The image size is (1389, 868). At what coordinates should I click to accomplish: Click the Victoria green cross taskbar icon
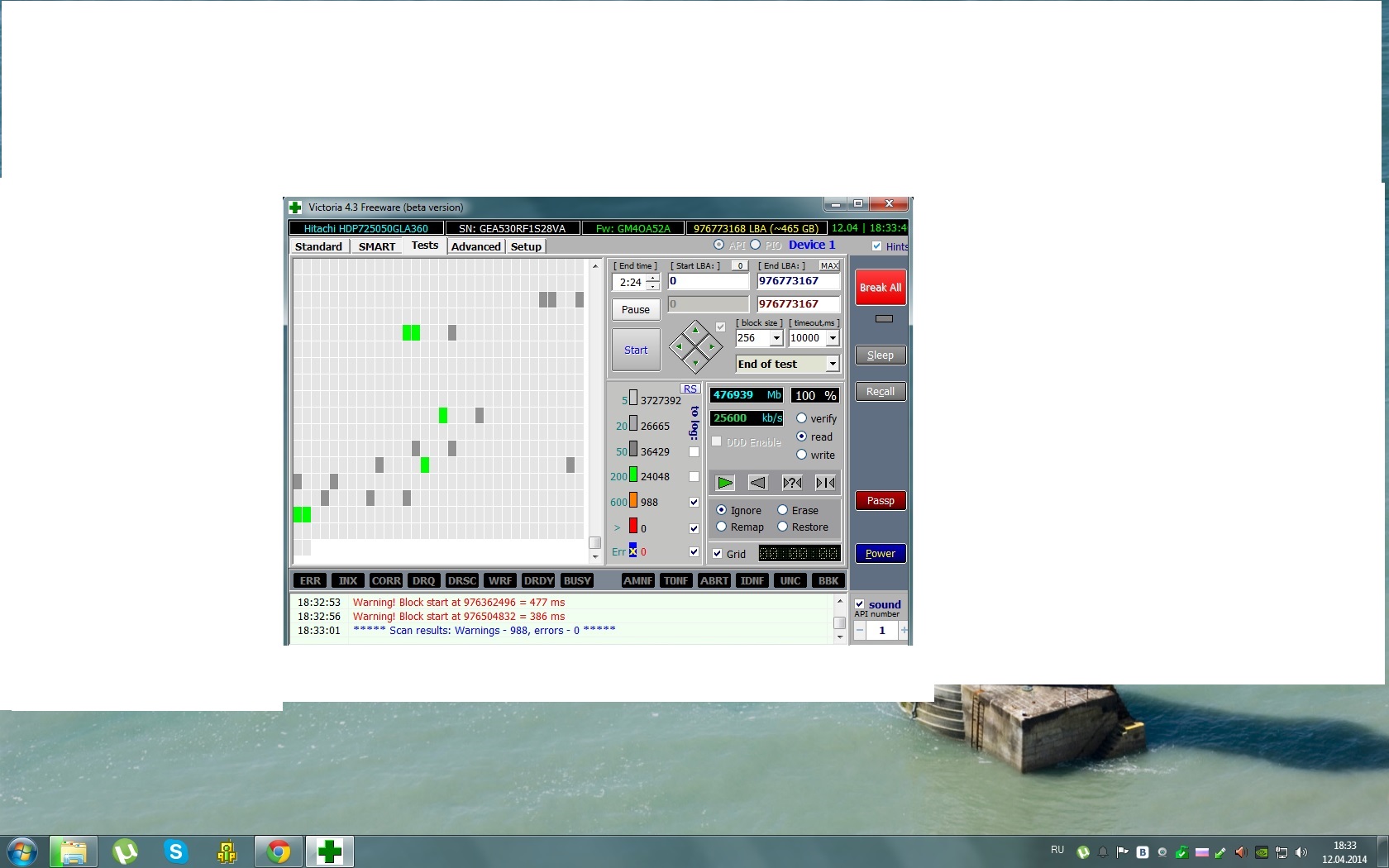pos(330,851)
